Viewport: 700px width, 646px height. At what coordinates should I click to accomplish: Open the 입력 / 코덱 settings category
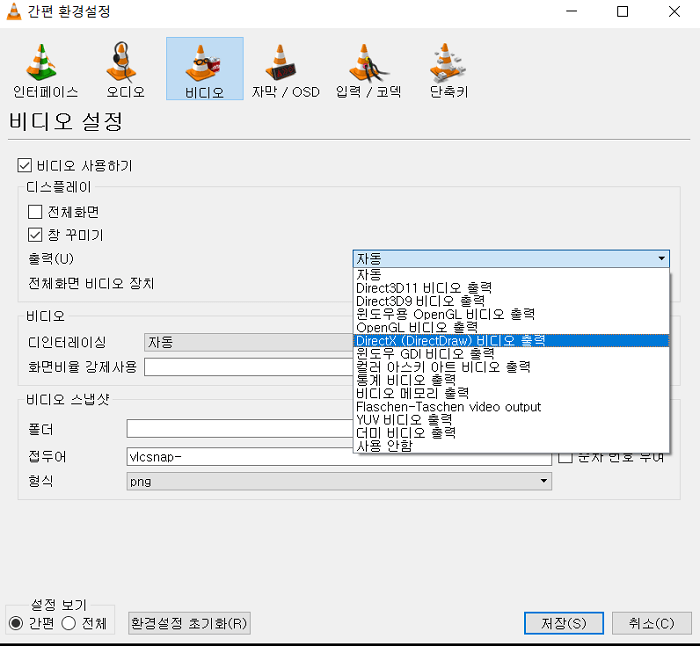[368, 69]
